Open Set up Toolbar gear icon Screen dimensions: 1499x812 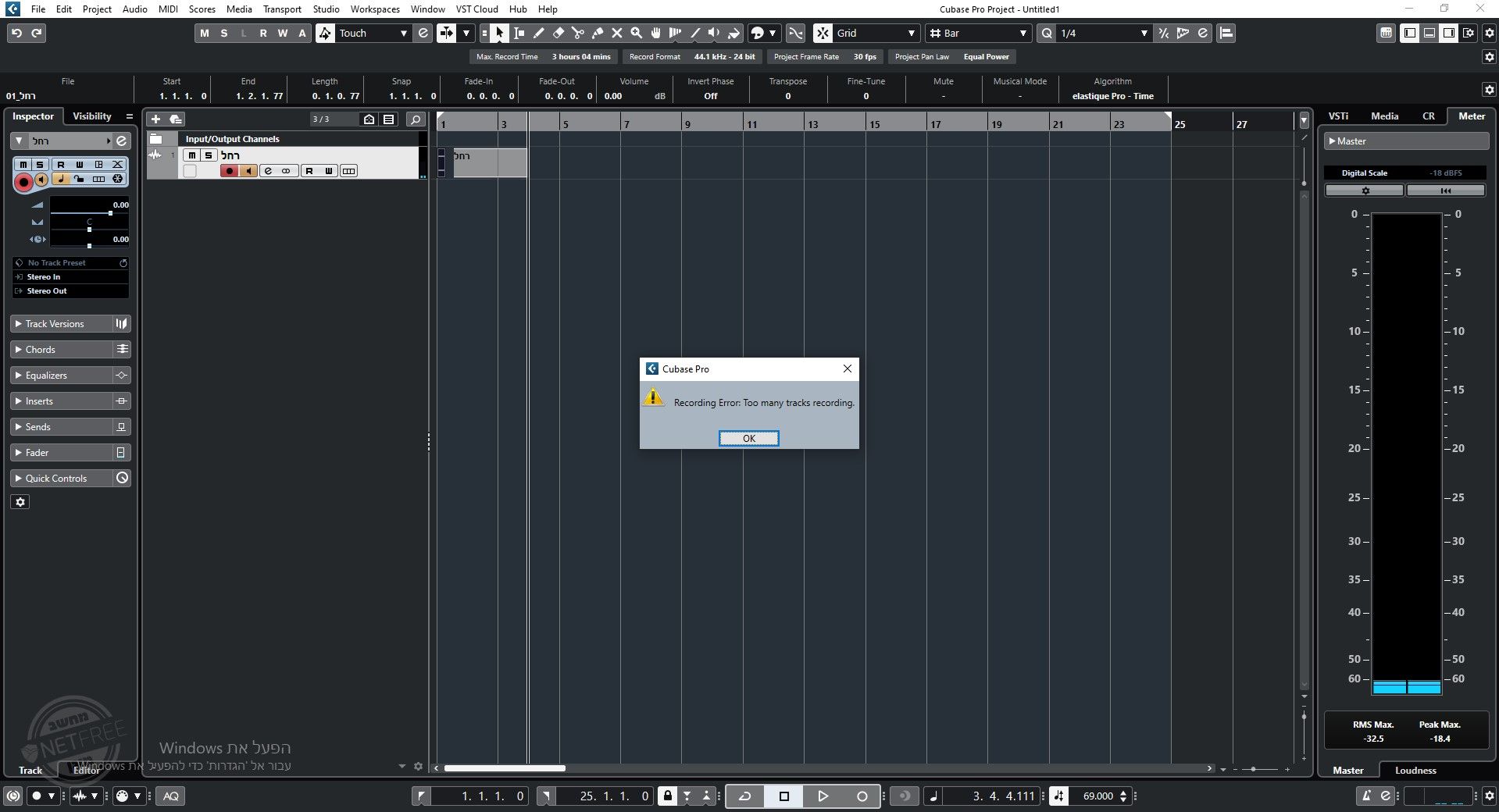pos(1488,33)
